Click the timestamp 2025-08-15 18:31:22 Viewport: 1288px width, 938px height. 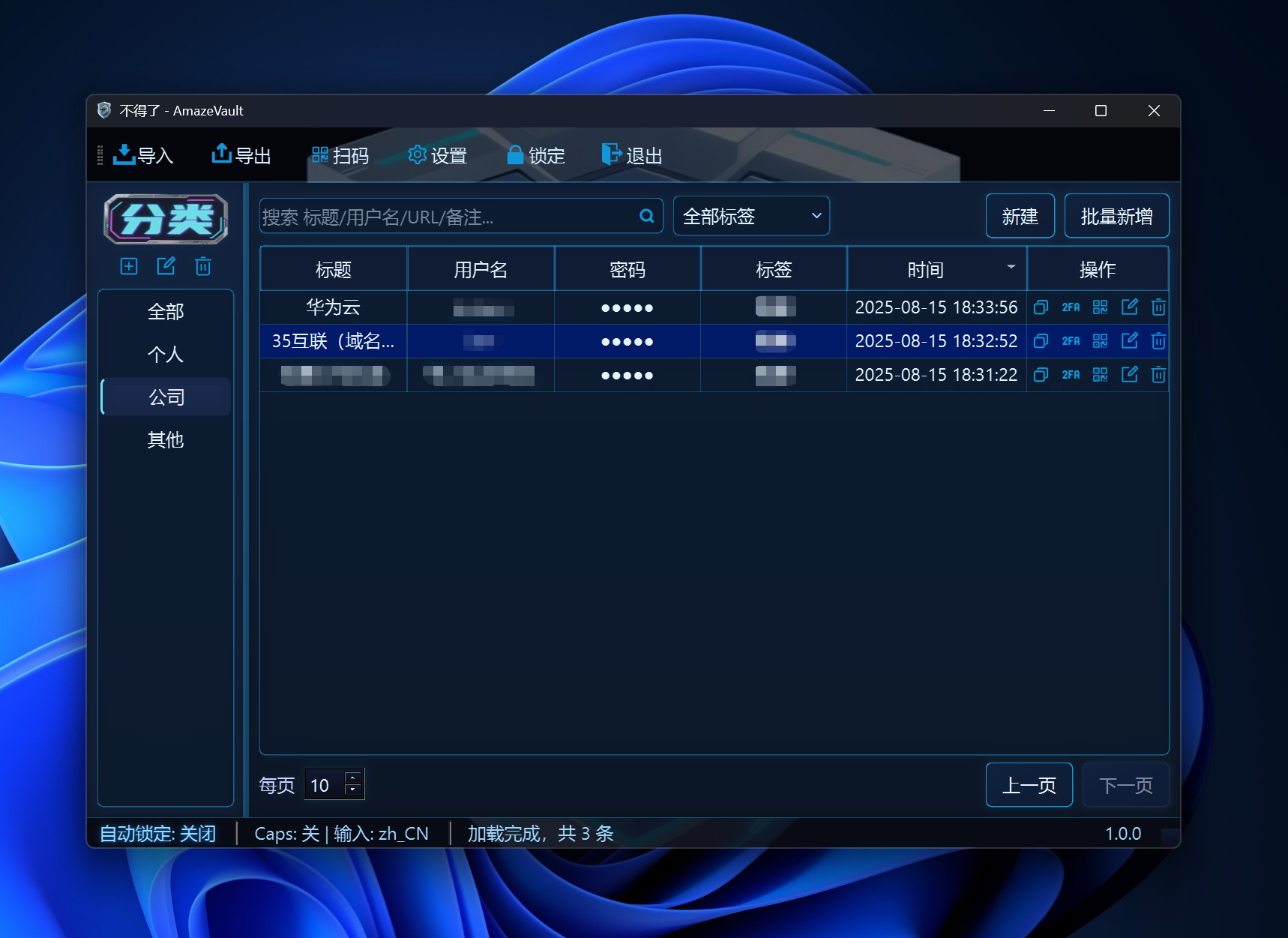(x=936, y=375)
